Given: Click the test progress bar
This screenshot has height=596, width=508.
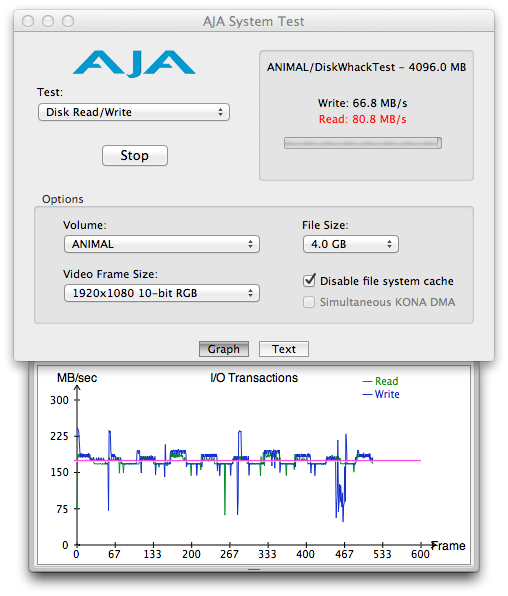Looking at the screenshot, I should [x=363, y=143].
